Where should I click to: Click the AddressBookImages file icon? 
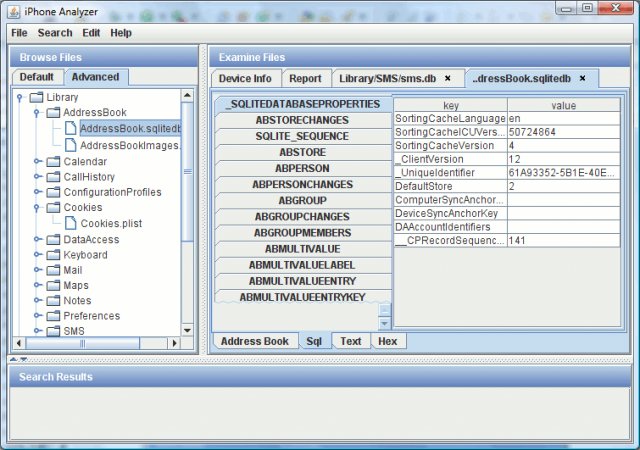coord(71,145)
